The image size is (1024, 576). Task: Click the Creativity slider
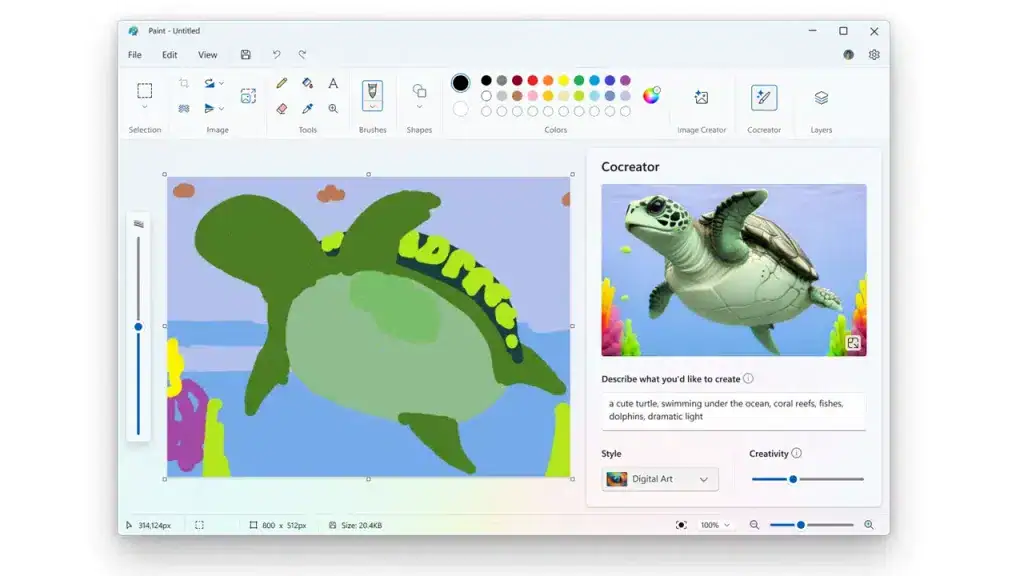(793, 479)
